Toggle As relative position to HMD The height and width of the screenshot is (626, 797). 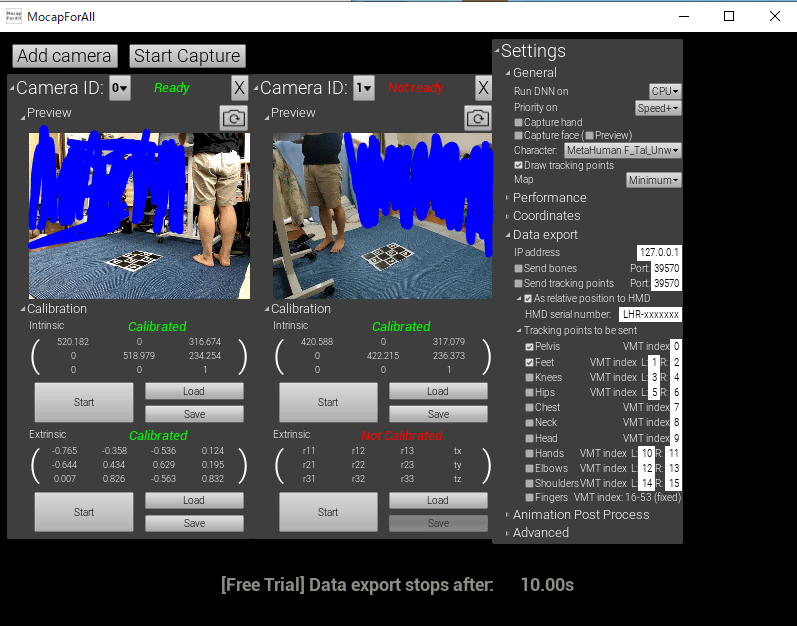tap(528, 299)
